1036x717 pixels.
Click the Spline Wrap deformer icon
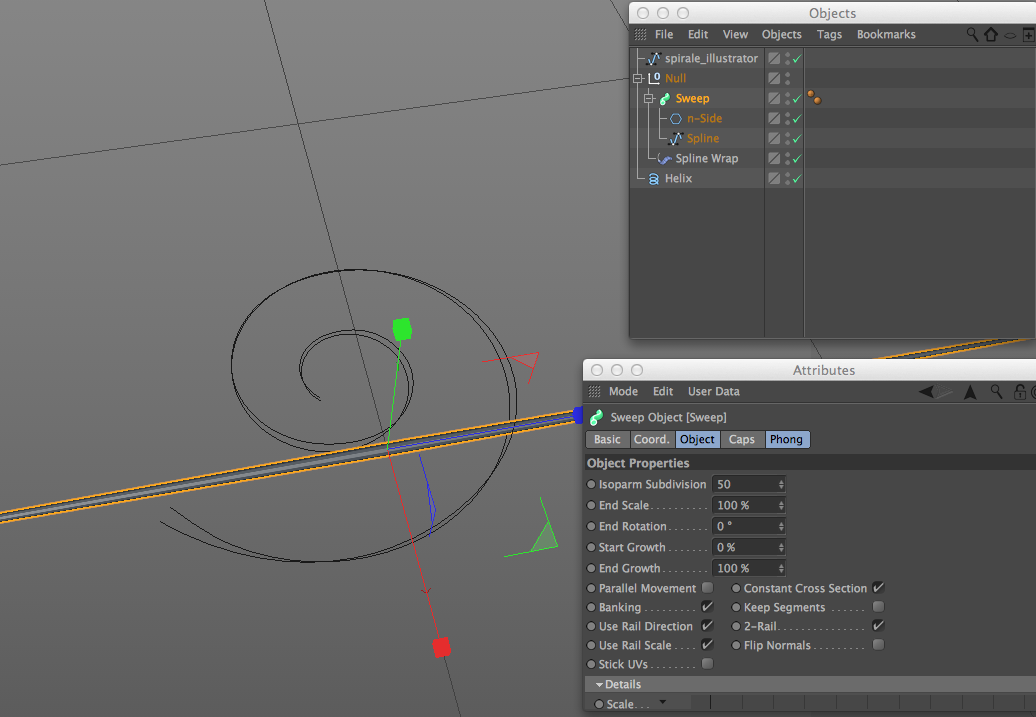point(665,159)
